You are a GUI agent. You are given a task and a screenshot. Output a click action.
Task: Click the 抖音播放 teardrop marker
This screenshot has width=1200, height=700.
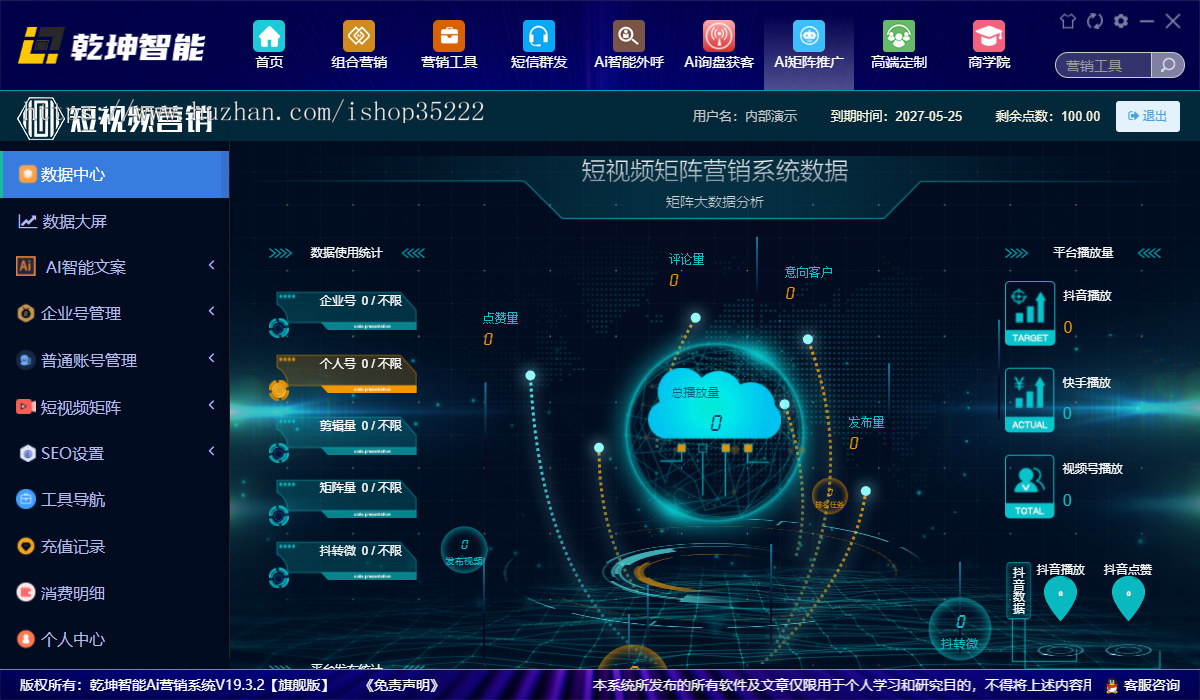tap(1060, 598)
